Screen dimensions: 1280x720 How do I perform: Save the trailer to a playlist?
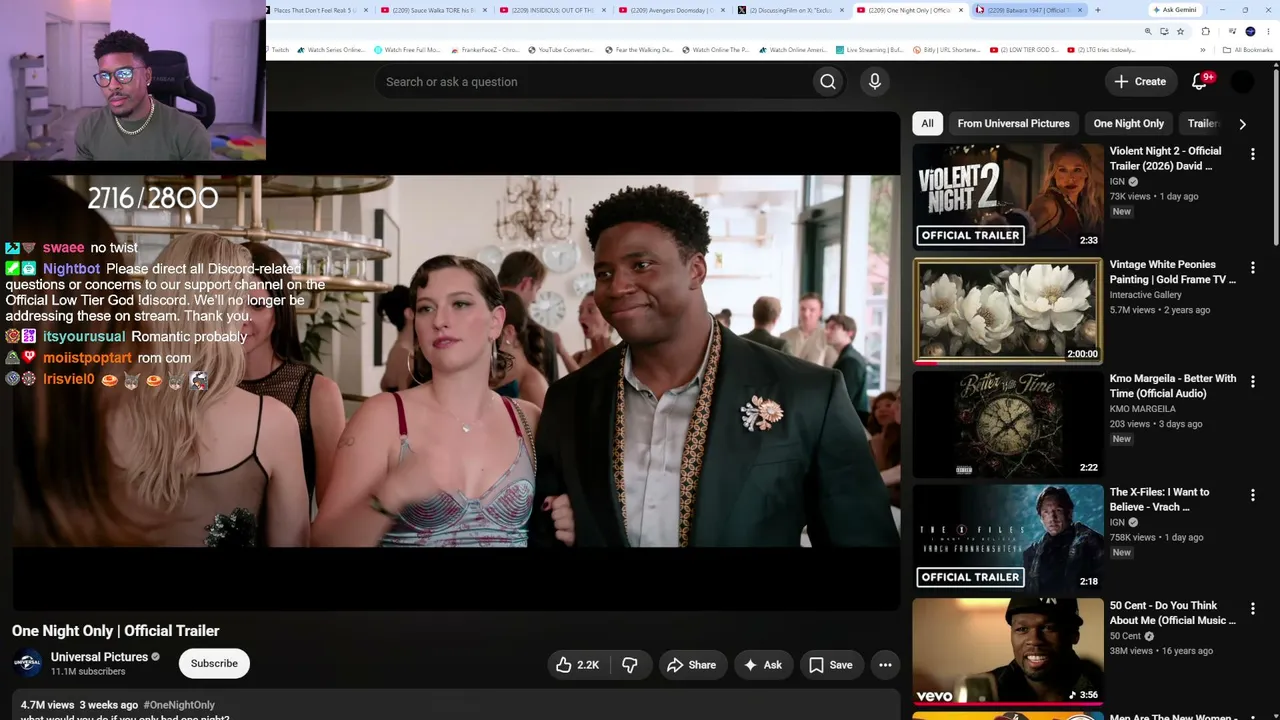point(830,665)
